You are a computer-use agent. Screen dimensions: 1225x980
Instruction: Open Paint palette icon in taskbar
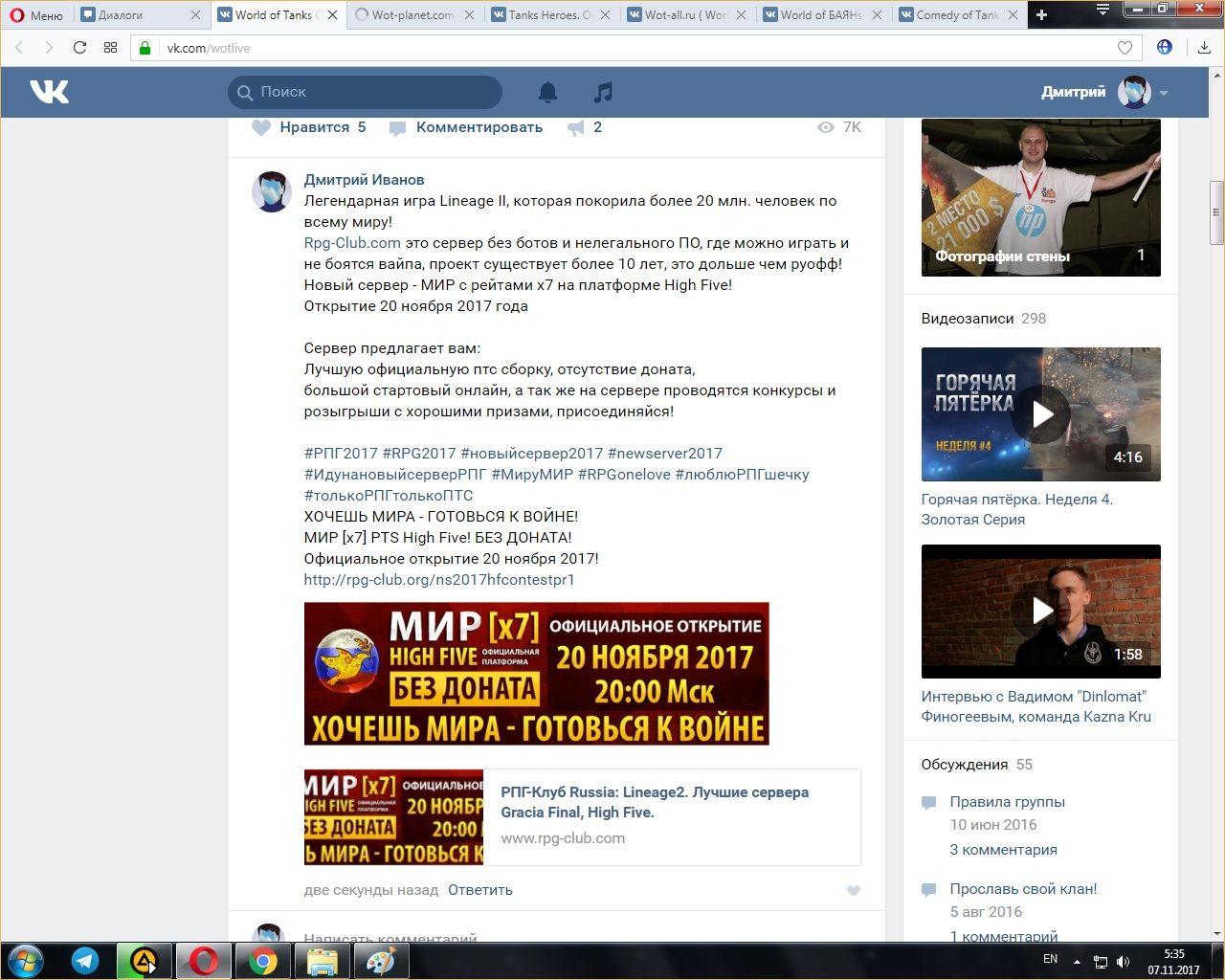click(x=381, y=961)
